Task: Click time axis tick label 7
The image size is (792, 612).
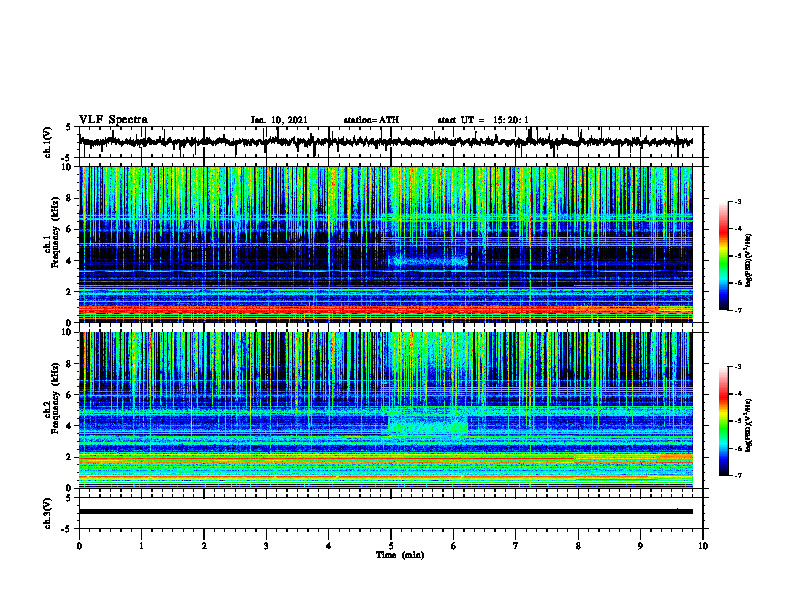Action: [516, 546]
